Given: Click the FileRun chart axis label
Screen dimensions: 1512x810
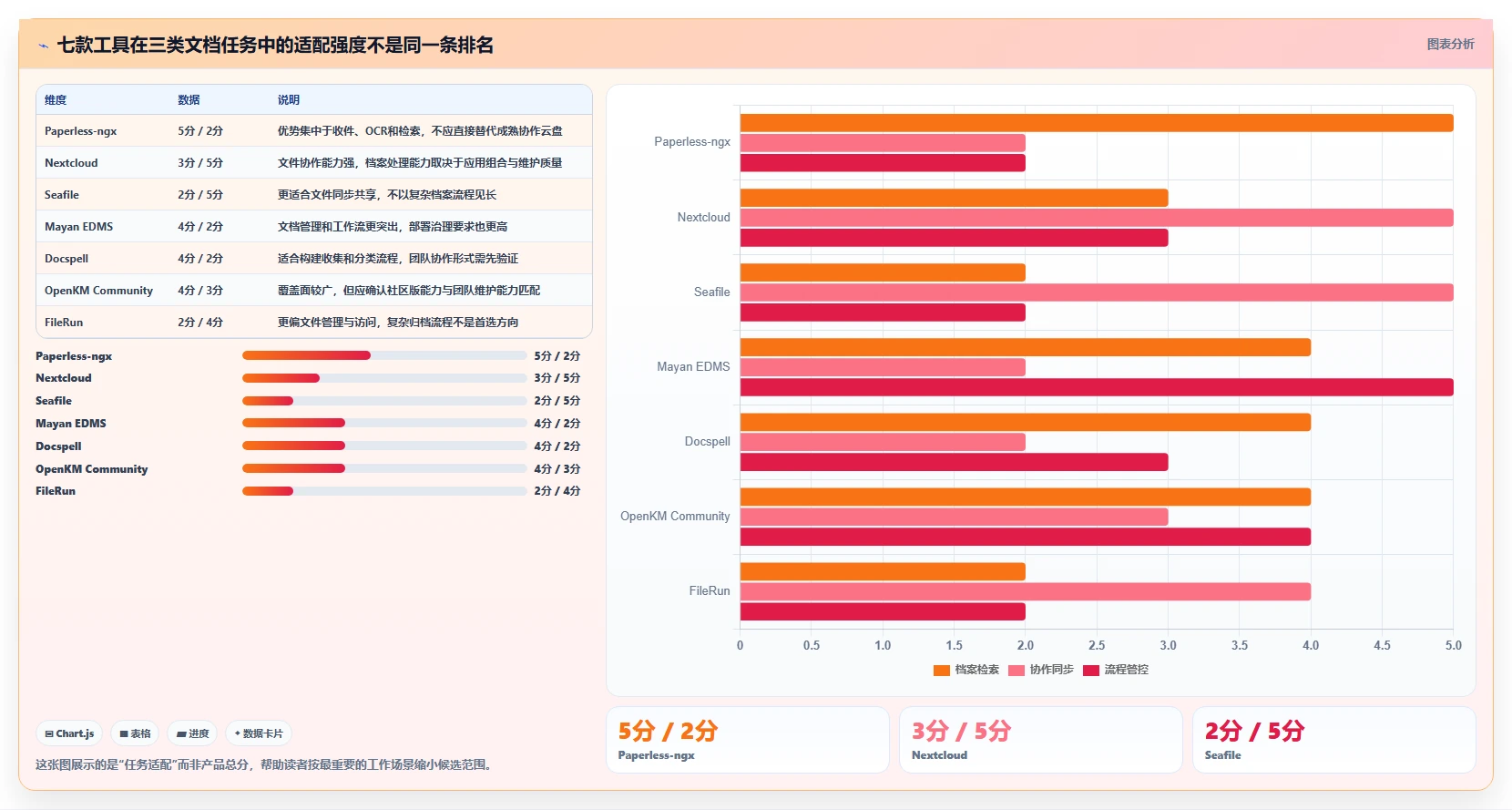Looking at the screenshot, I should (x=710, y=591).
